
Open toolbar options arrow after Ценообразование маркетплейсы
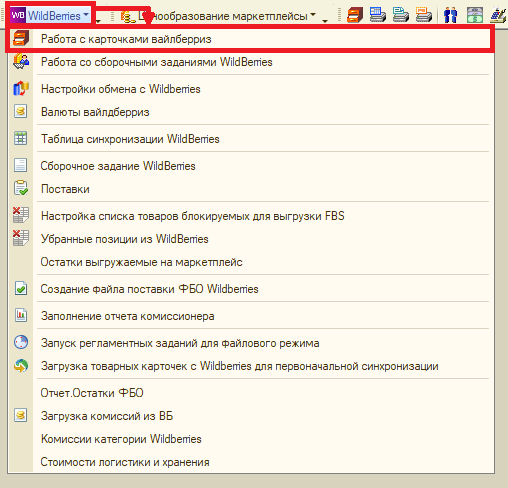[325, 21]
